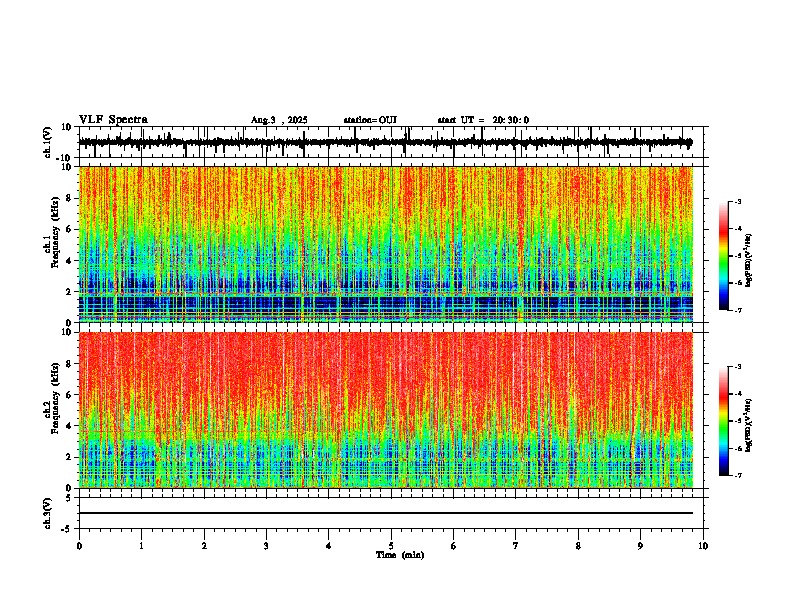792x612 pixels.
Task: Click ch.2 colorbar log(PSD) unit label
Action: pos(748,425)
